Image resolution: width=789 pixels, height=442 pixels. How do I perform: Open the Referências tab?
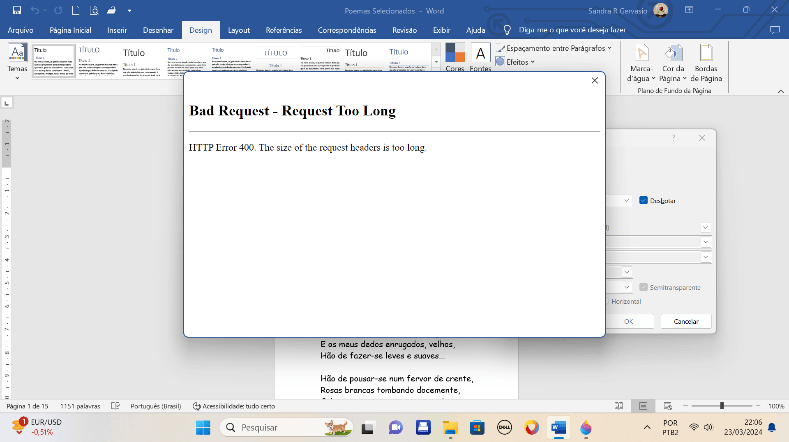(283, 30)
